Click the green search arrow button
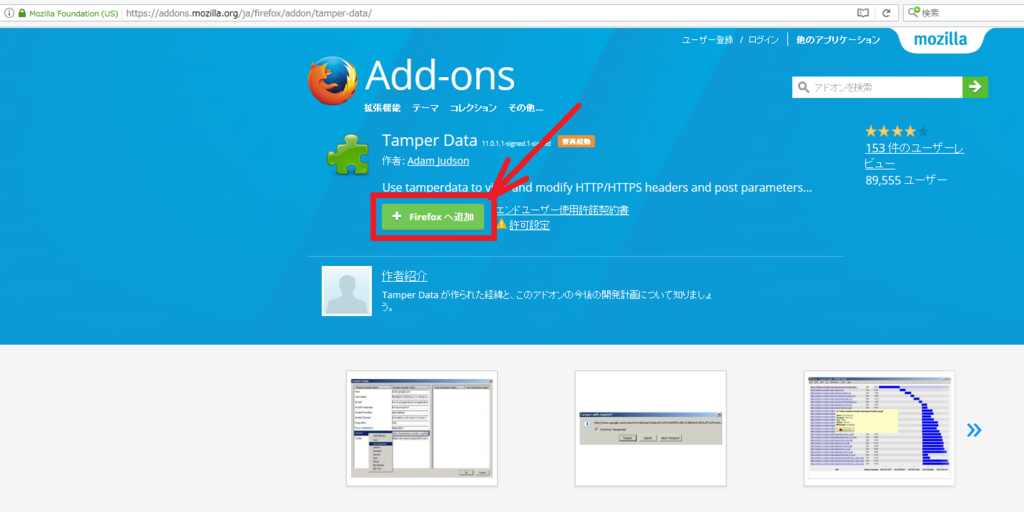This screenshot has height=512, width=1024. [975, 87]
